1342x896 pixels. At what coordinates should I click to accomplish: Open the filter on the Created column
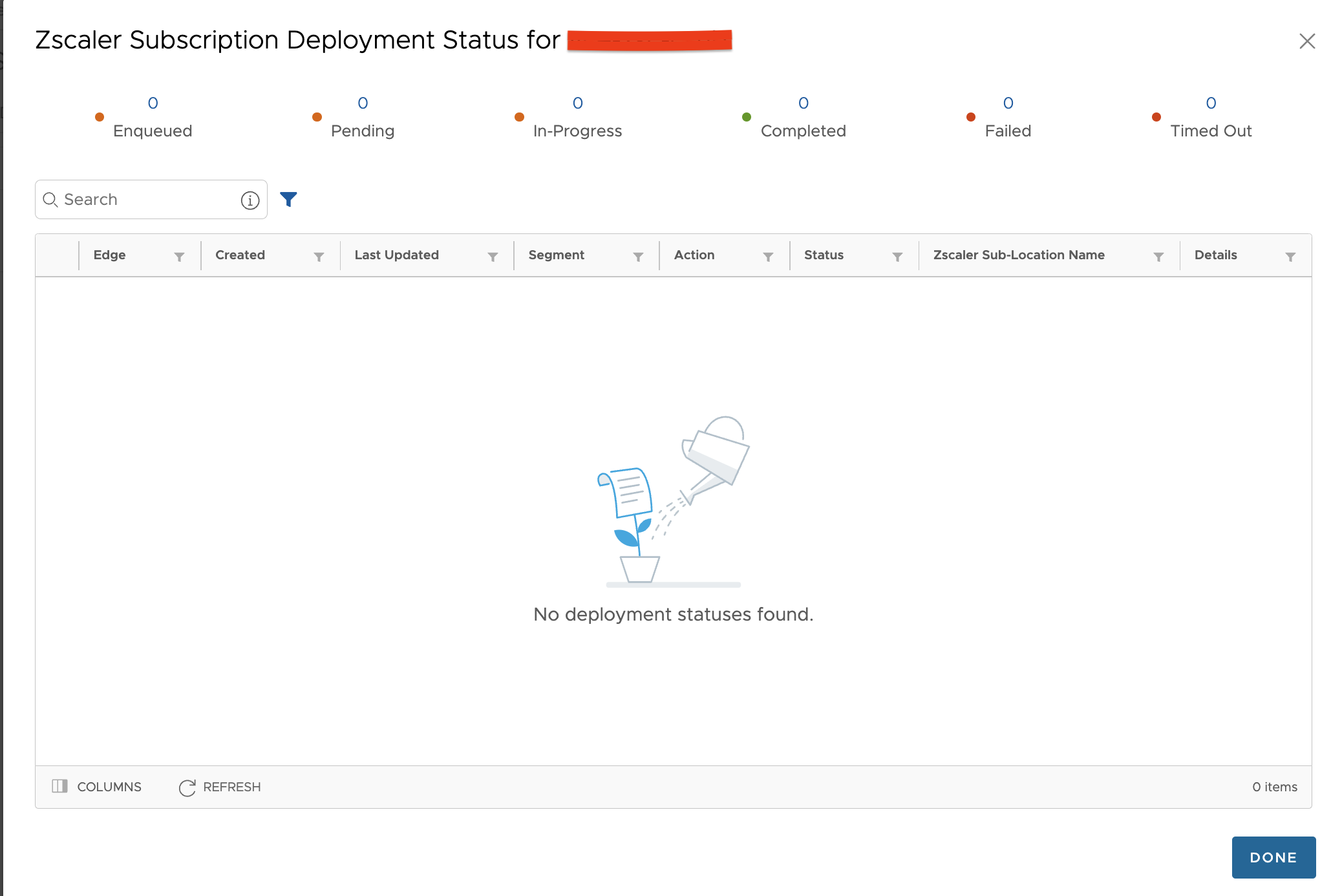pos(319,256)
